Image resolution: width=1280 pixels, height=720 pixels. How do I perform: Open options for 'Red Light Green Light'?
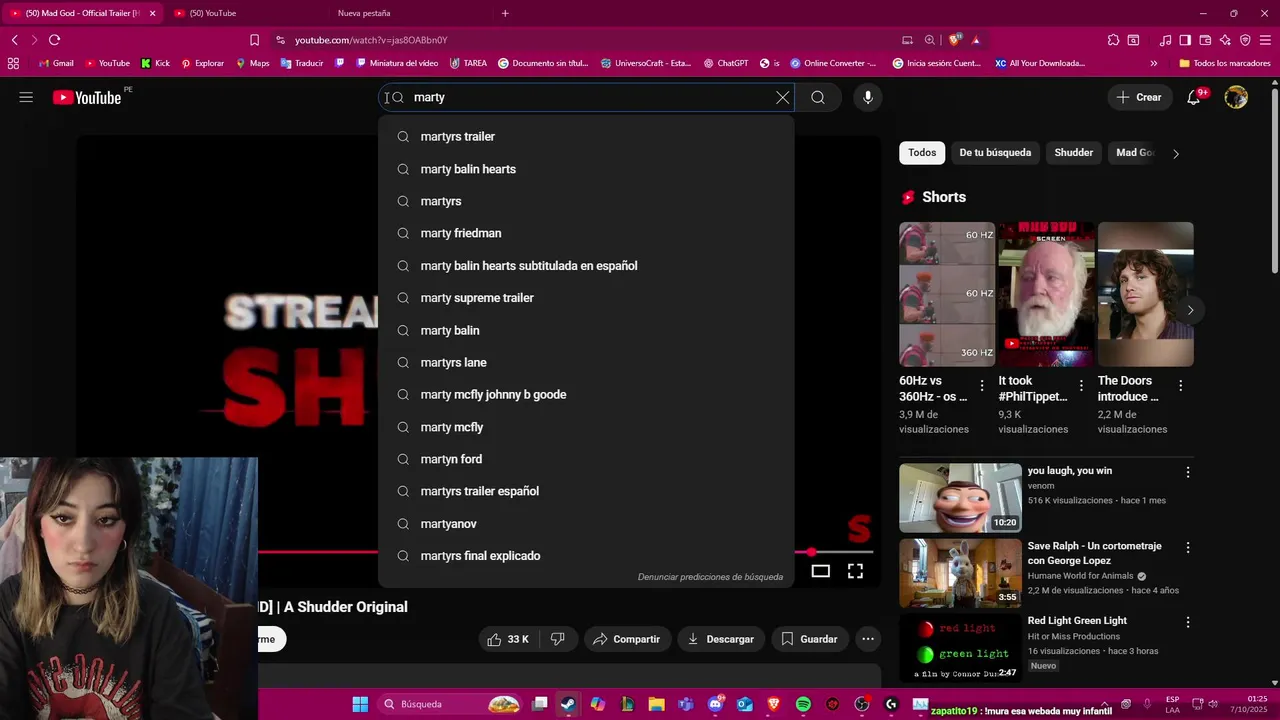[1188, 622]
